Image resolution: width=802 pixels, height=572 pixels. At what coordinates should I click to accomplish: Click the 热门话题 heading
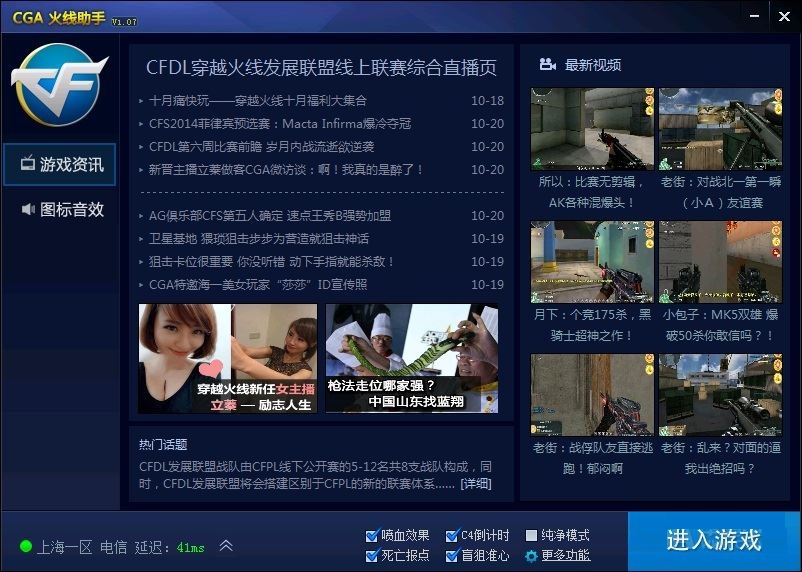(x=163, y=444)
